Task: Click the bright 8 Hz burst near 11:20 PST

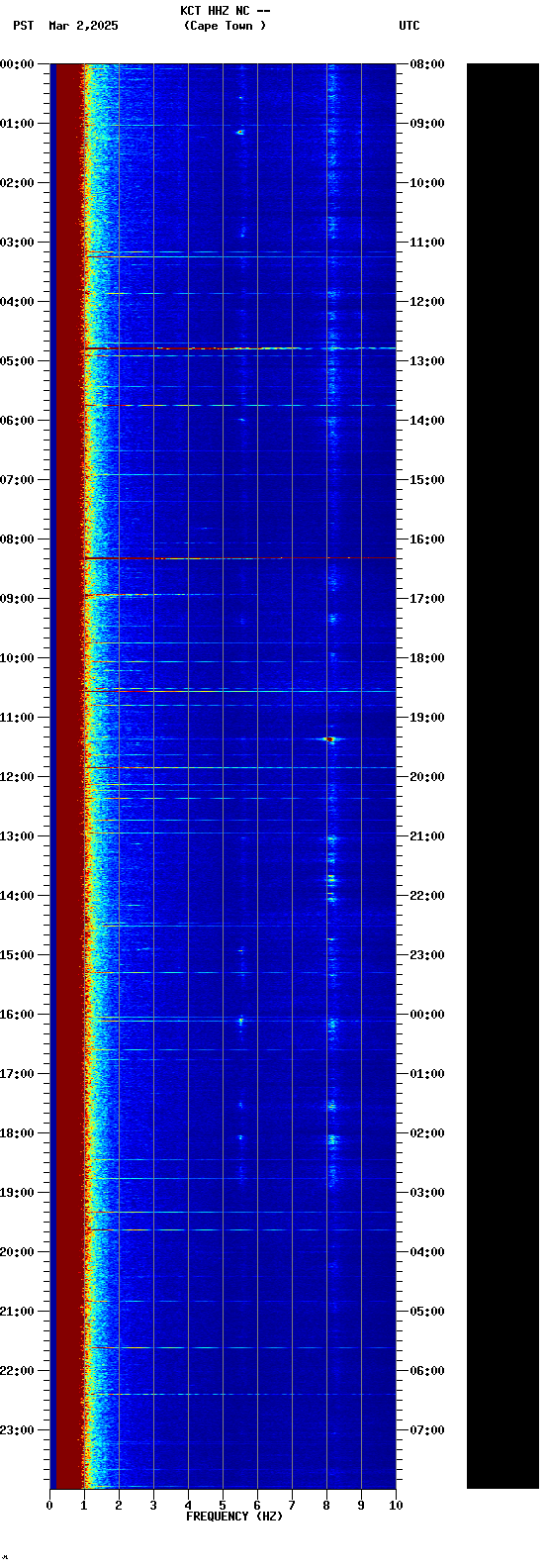Action: [x=330, y=738]
